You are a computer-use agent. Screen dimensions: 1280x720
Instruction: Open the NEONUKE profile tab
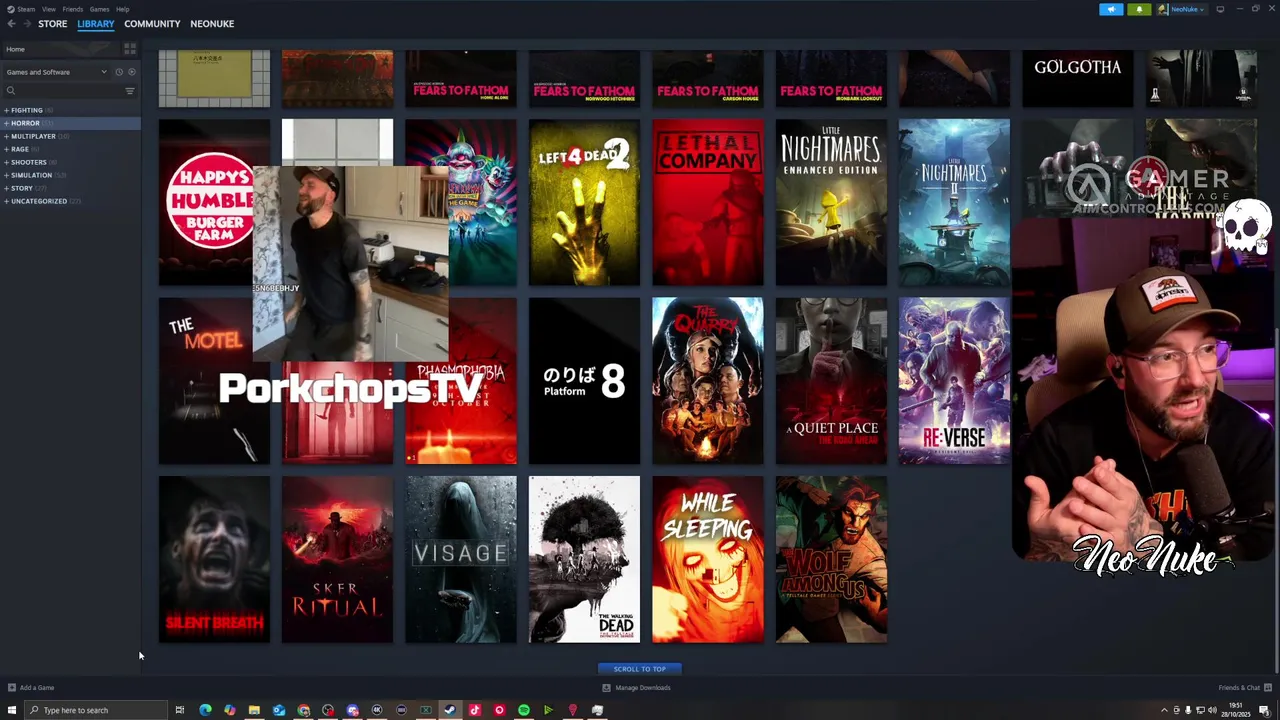[212, 24]
